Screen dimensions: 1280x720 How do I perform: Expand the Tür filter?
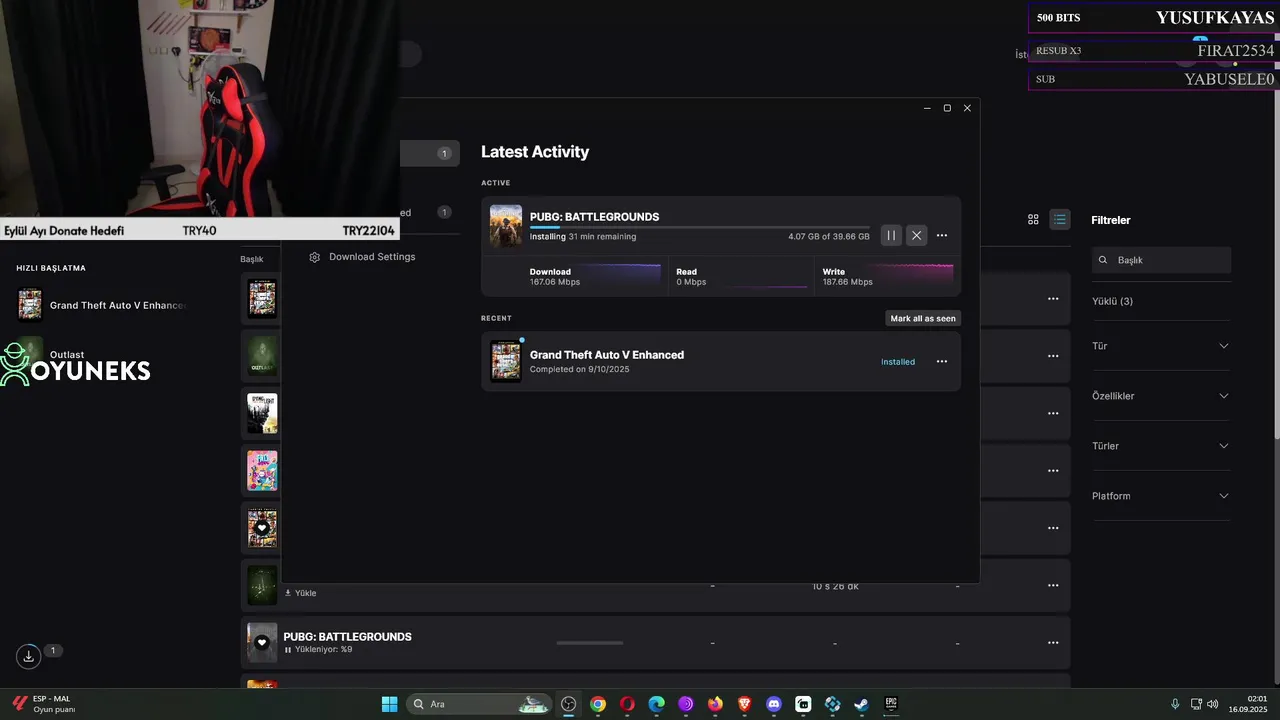(1161, 346)
